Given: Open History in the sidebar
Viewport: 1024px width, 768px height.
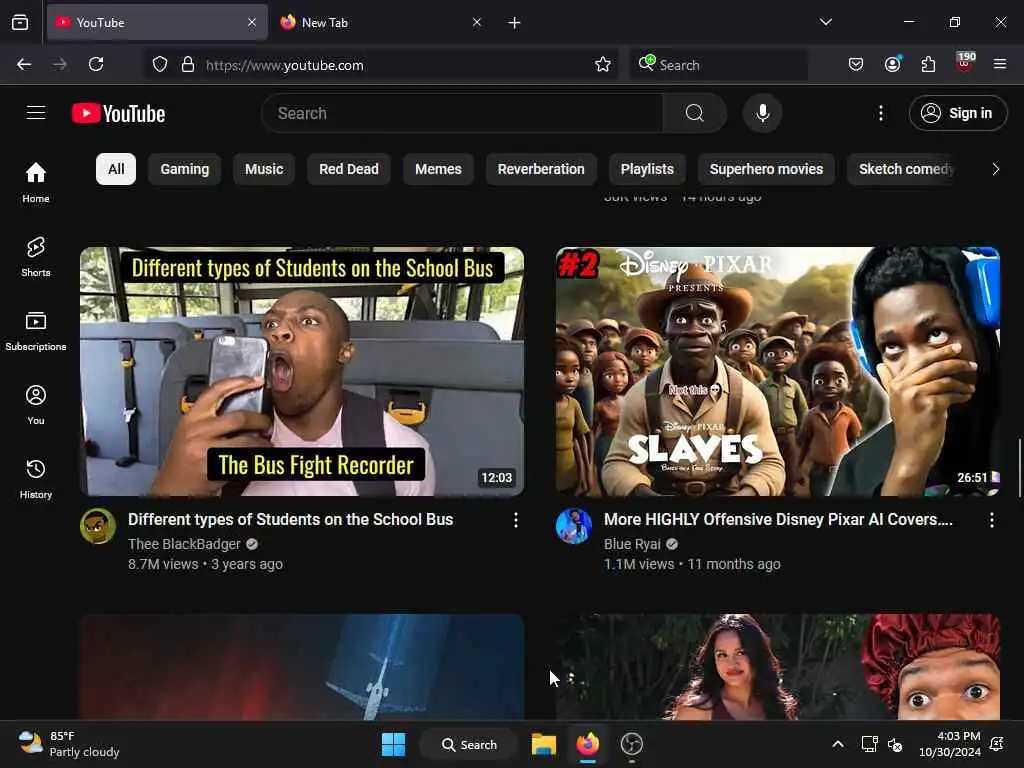Looking at the screenshot, I should 36,479.
